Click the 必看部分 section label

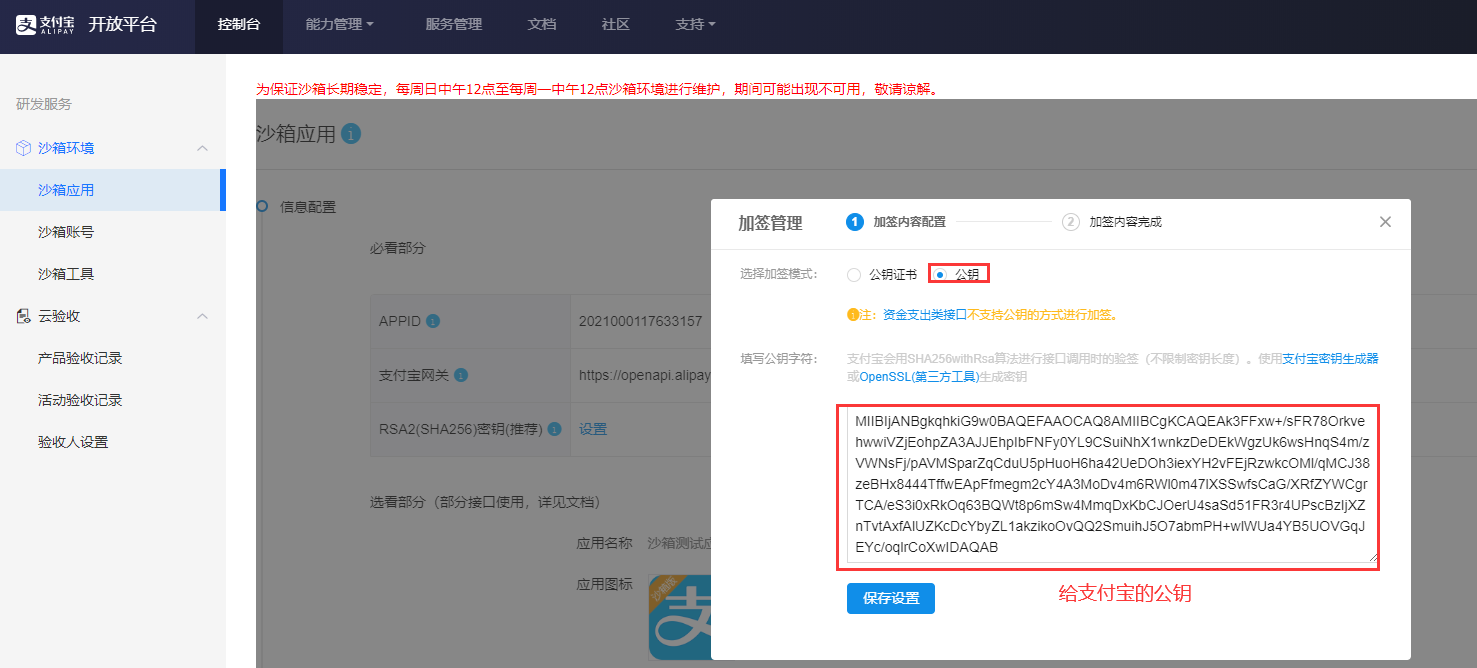[398, 247]
